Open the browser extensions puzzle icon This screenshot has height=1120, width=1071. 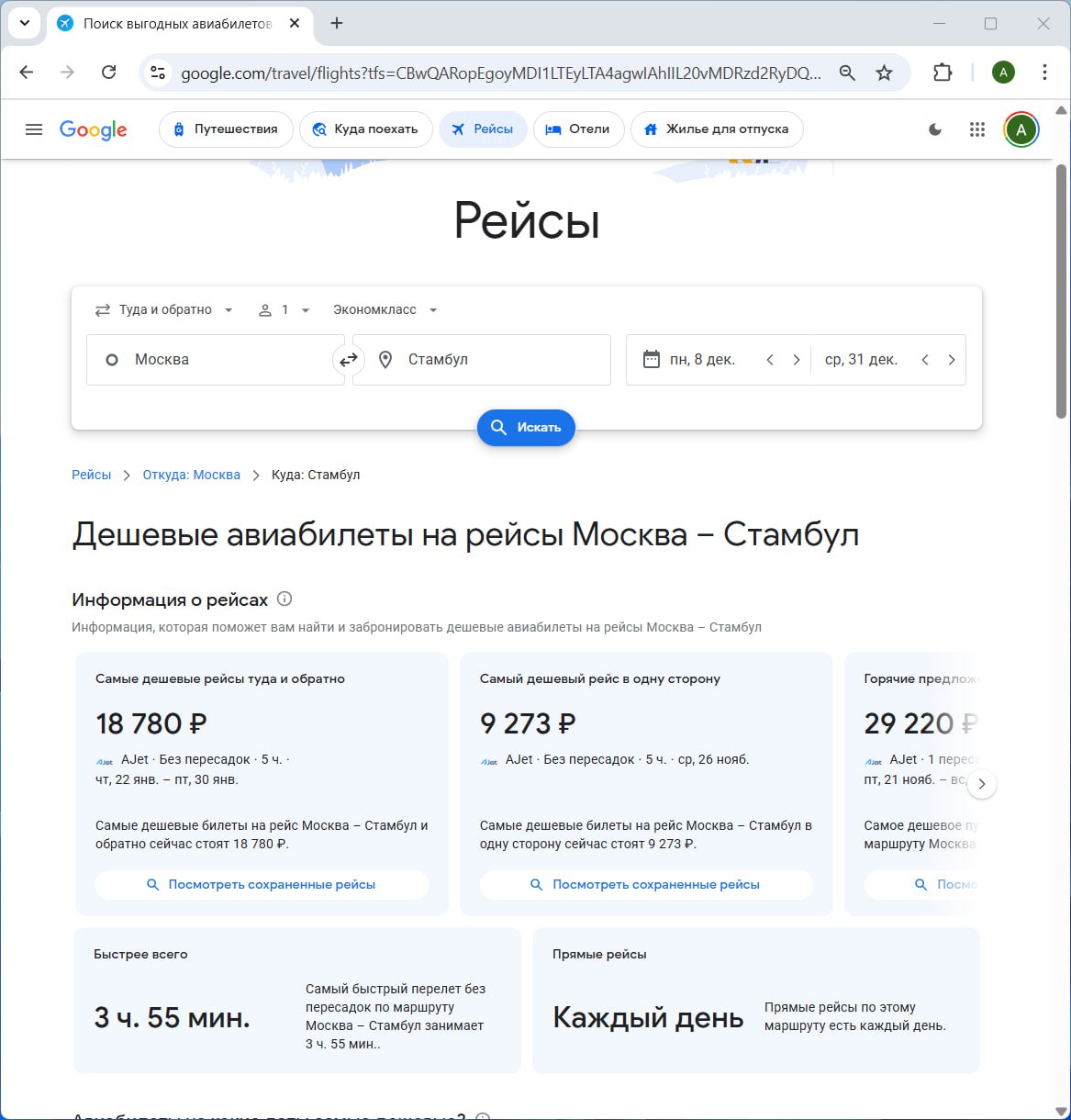[942, 72]
